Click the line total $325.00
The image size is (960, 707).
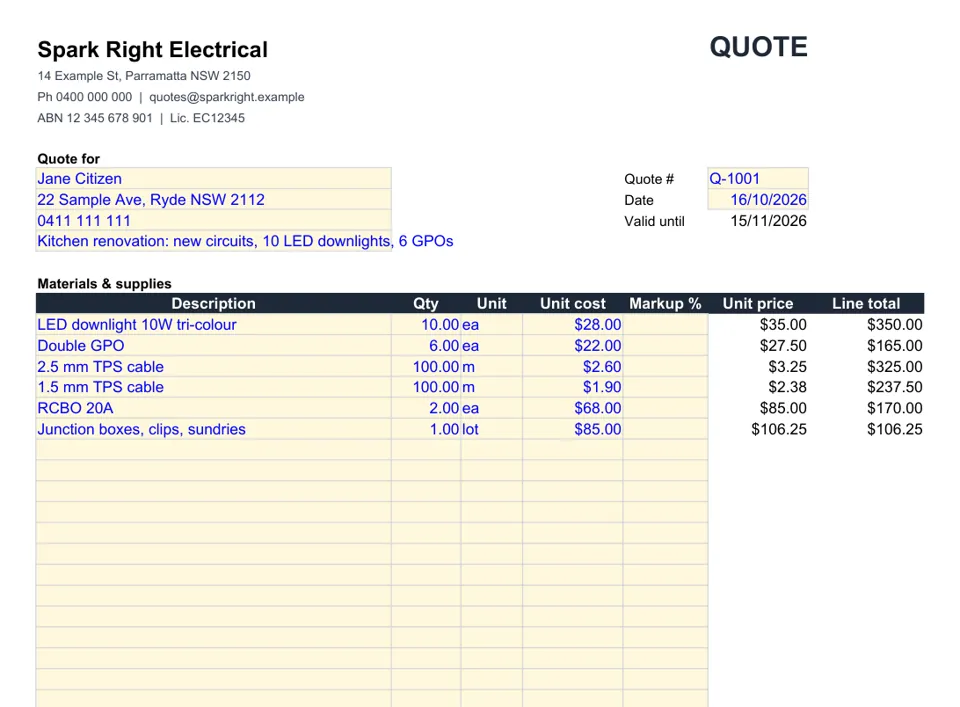click(894, 366)
